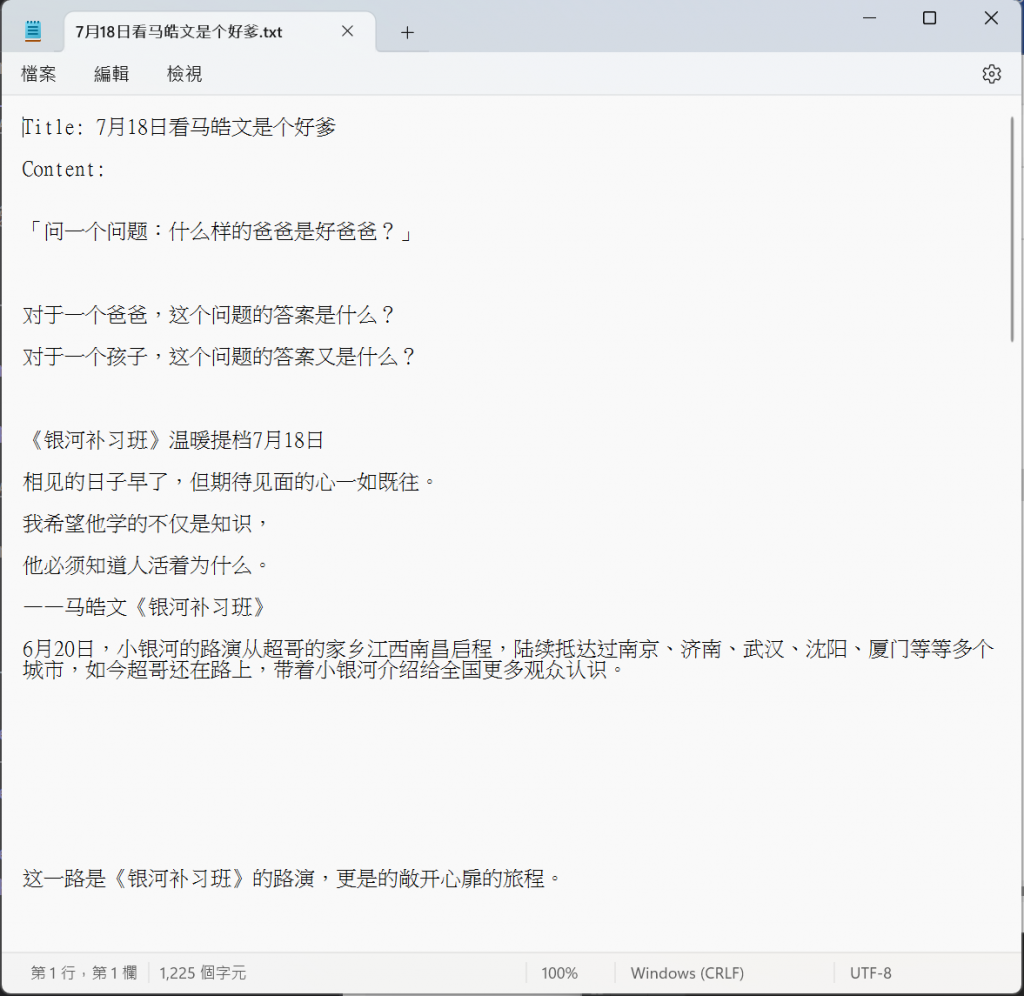Image resolution: width=1024 pixels, height=996 pixels.
Task: Click the paragraph starting 6月20日，小银河的路演
Action: point(508,659)
